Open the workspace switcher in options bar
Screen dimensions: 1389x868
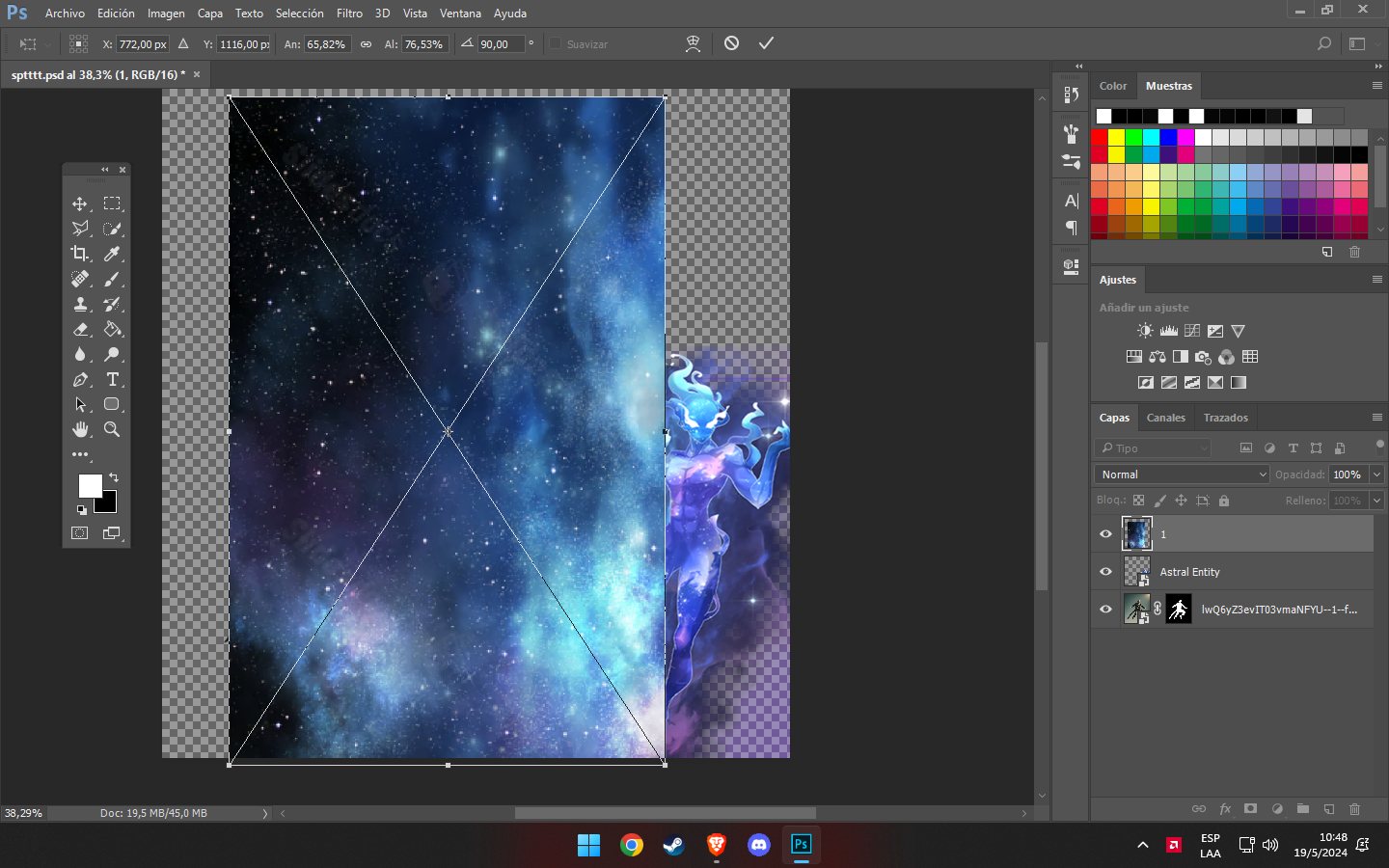[1357, 43]
